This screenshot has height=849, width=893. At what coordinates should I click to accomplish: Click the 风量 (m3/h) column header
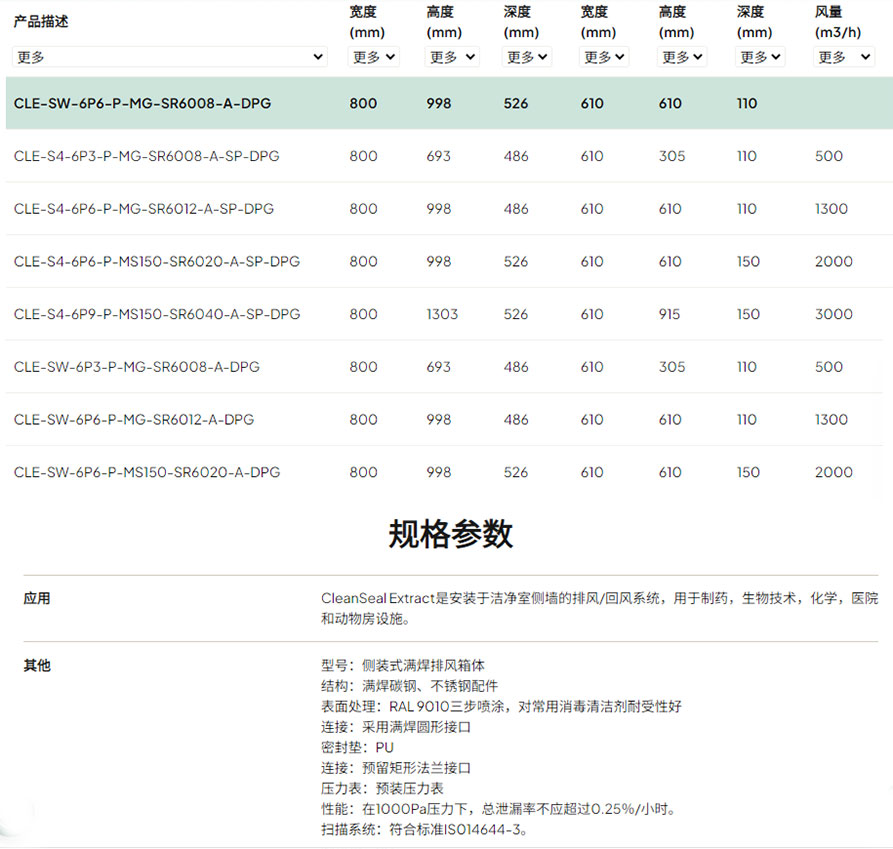coord(837,22)
